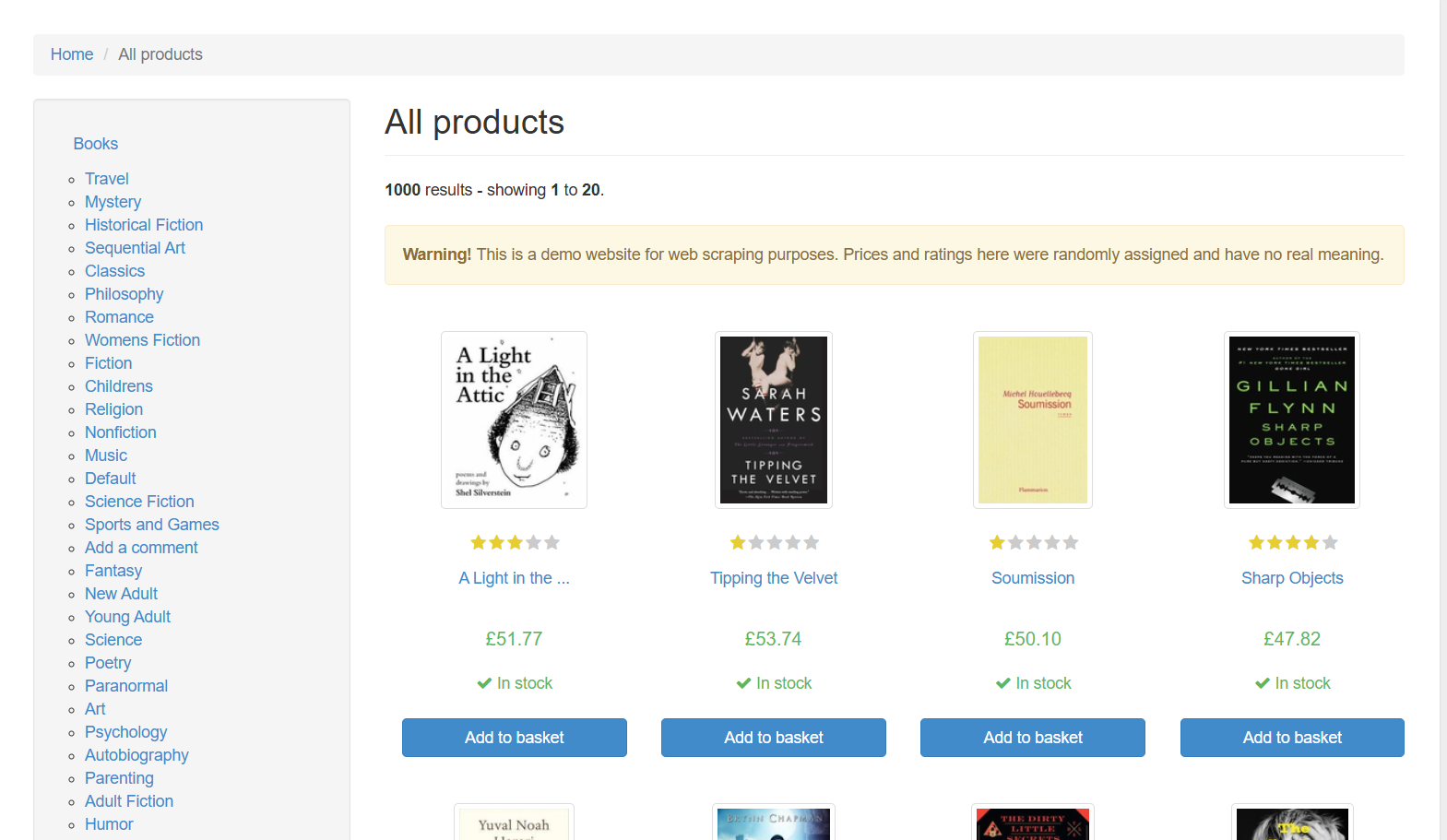Browse the Psychology category

pos(126,732)
